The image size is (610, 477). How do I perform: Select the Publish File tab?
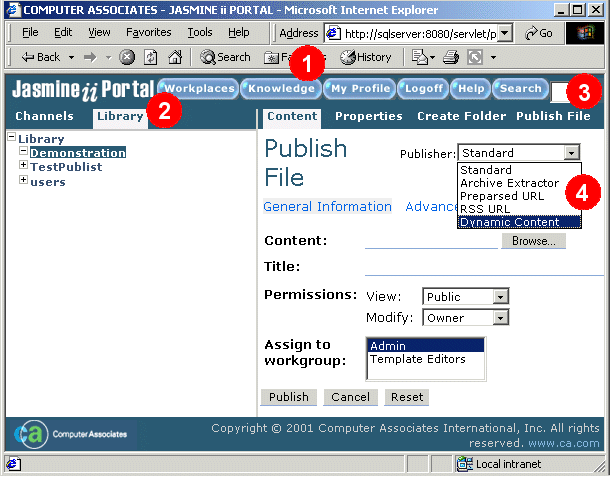click(x=553, y=116)
